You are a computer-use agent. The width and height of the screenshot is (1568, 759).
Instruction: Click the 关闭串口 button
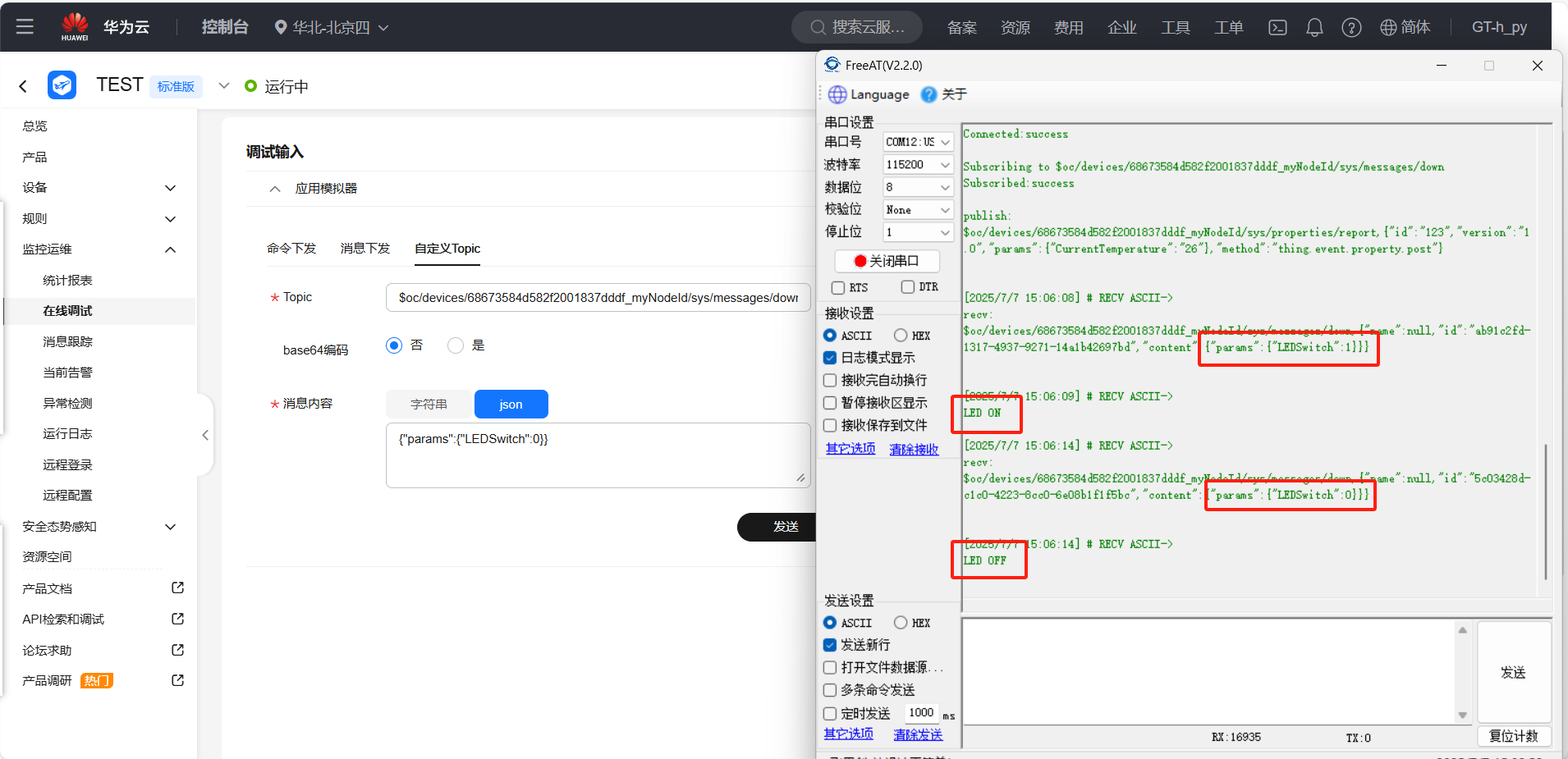[x=887, y=261]
